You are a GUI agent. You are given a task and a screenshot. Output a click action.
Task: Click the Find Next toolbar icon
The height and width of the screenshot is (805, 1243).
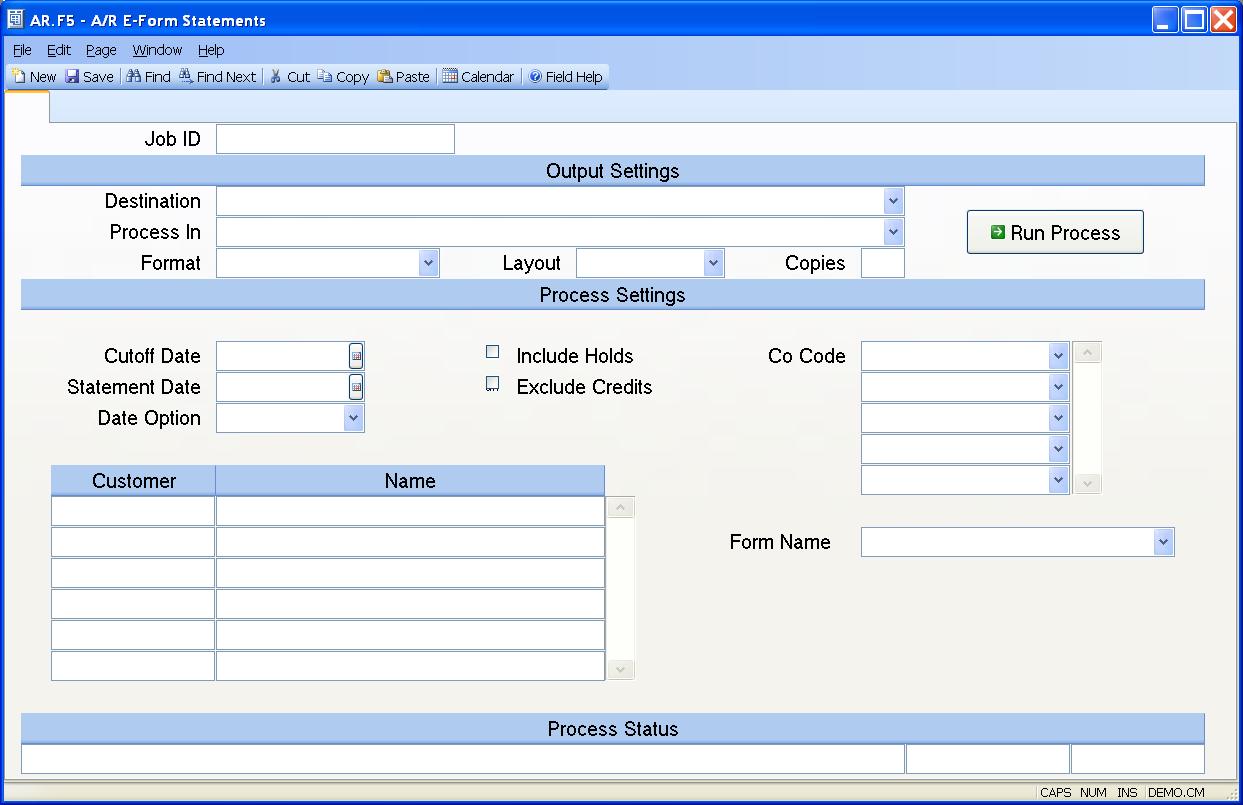[186, 77]
